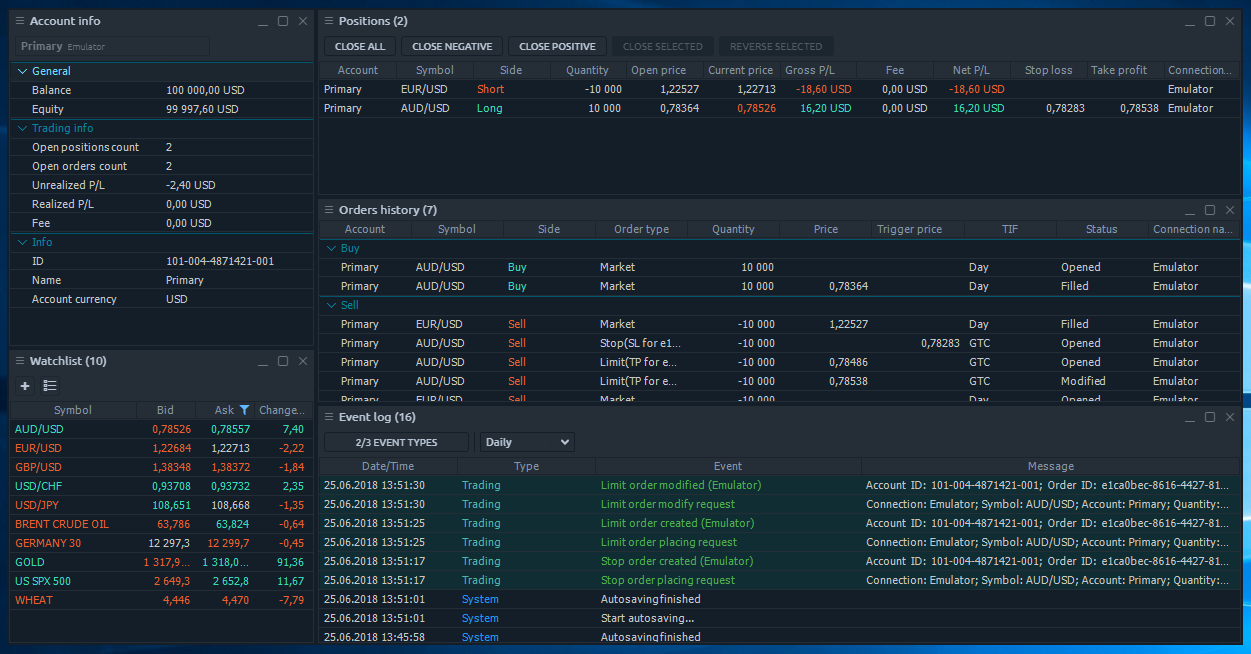Image resolution: width=1251 pixels, height=654 pixels.
Task: Open the Event log panel menu icon
Action: (x=329, y=417)
